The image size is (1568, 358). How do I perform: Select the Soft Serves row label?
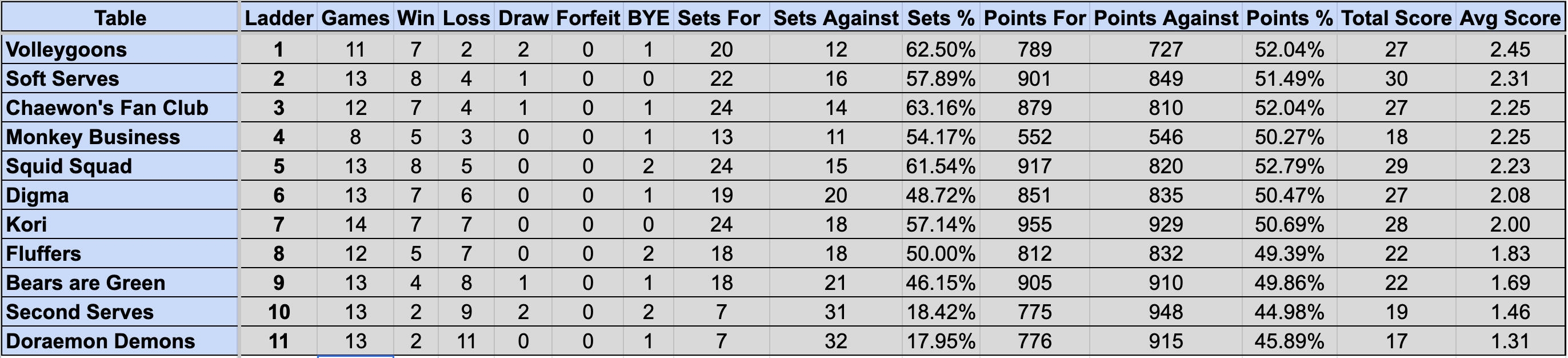coord(119,78)
